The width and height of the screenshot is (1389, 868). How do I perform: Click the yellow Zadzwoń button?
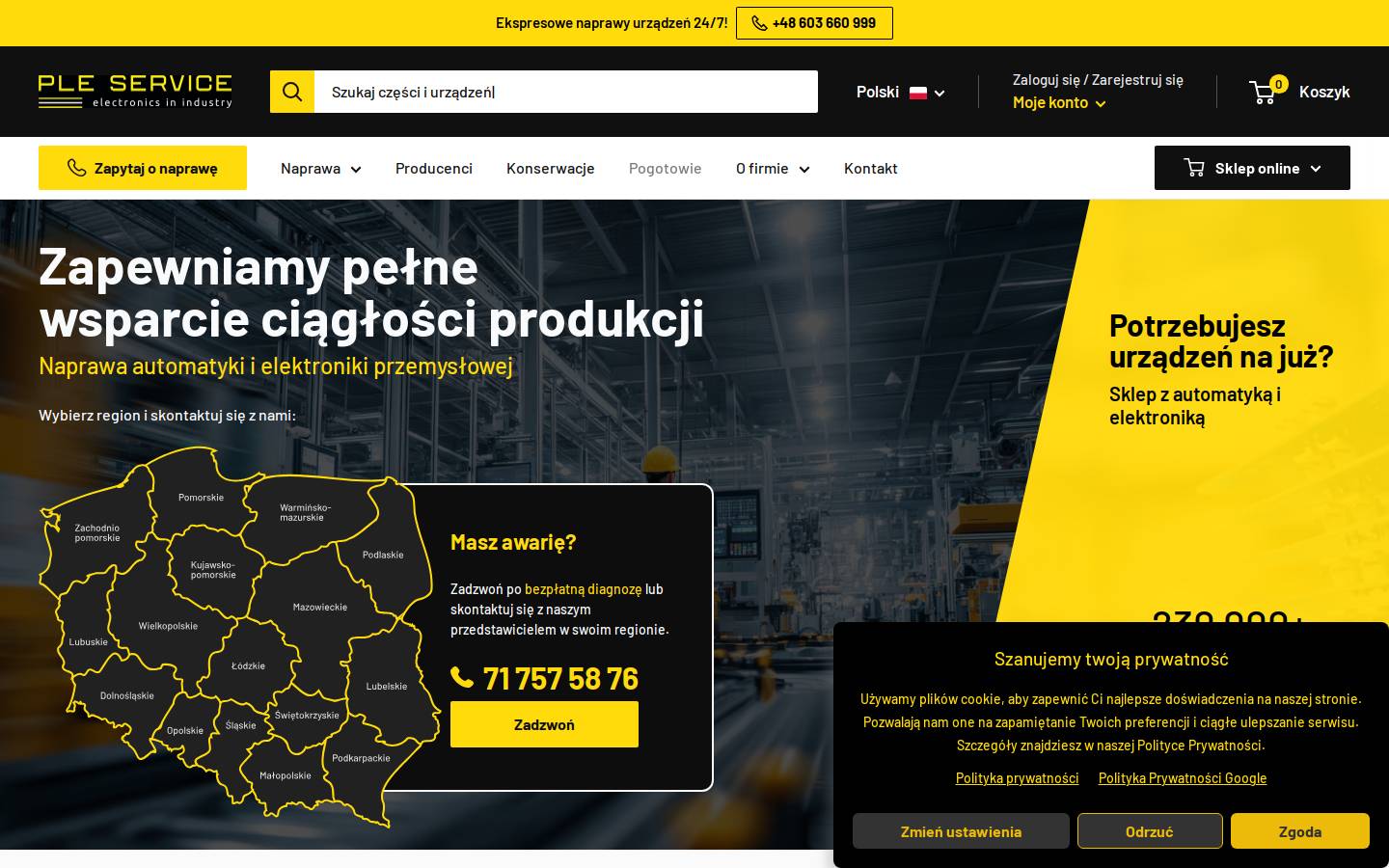coord(544,724)
